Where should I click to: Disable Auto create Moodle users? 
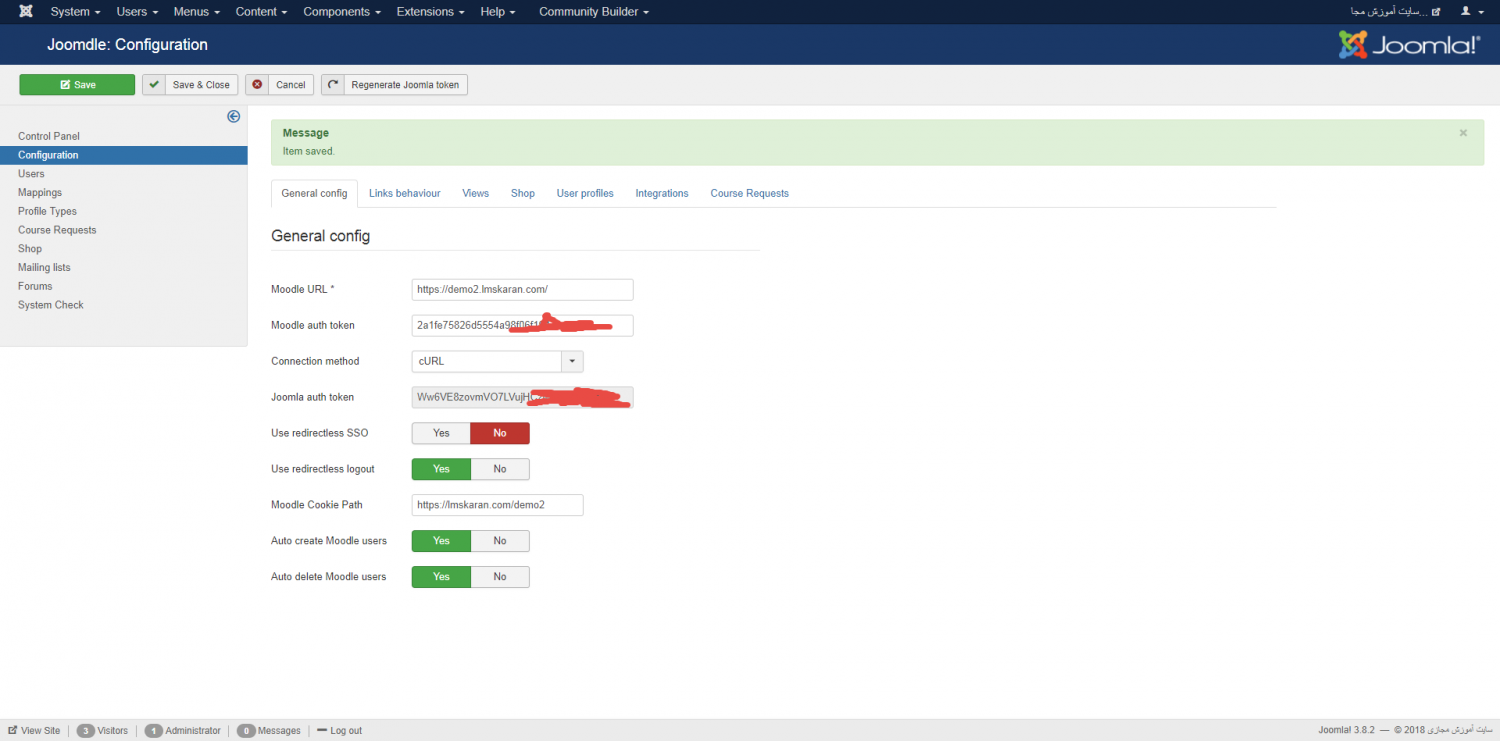[499, 541]
